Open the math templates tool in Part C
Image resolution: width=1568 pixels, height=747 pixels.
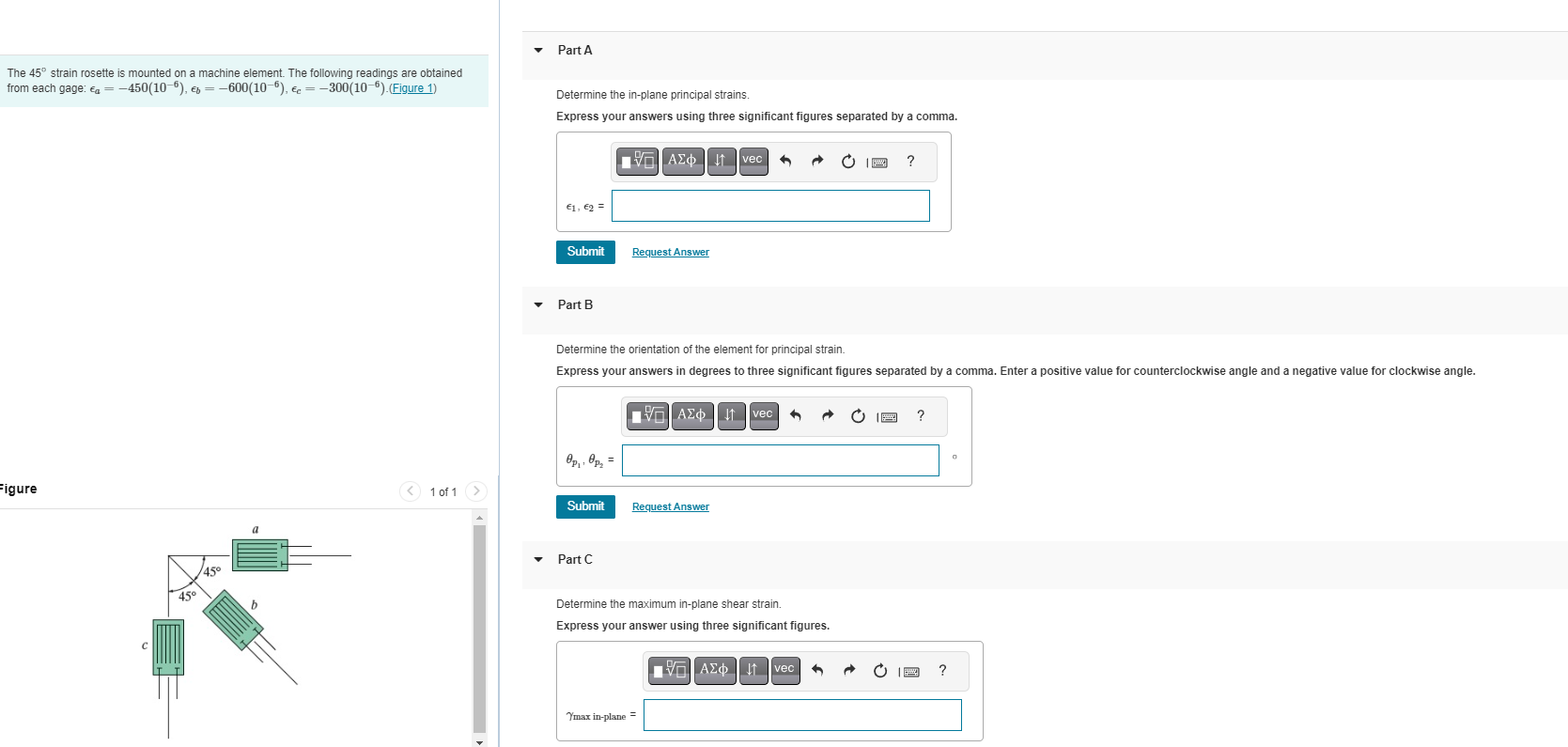671,670
